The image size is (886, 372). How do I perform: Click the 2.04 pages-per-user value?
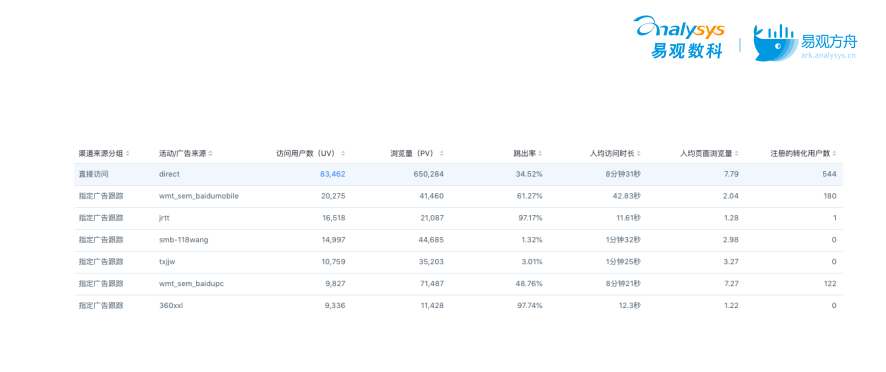click(x=731, y=196)
